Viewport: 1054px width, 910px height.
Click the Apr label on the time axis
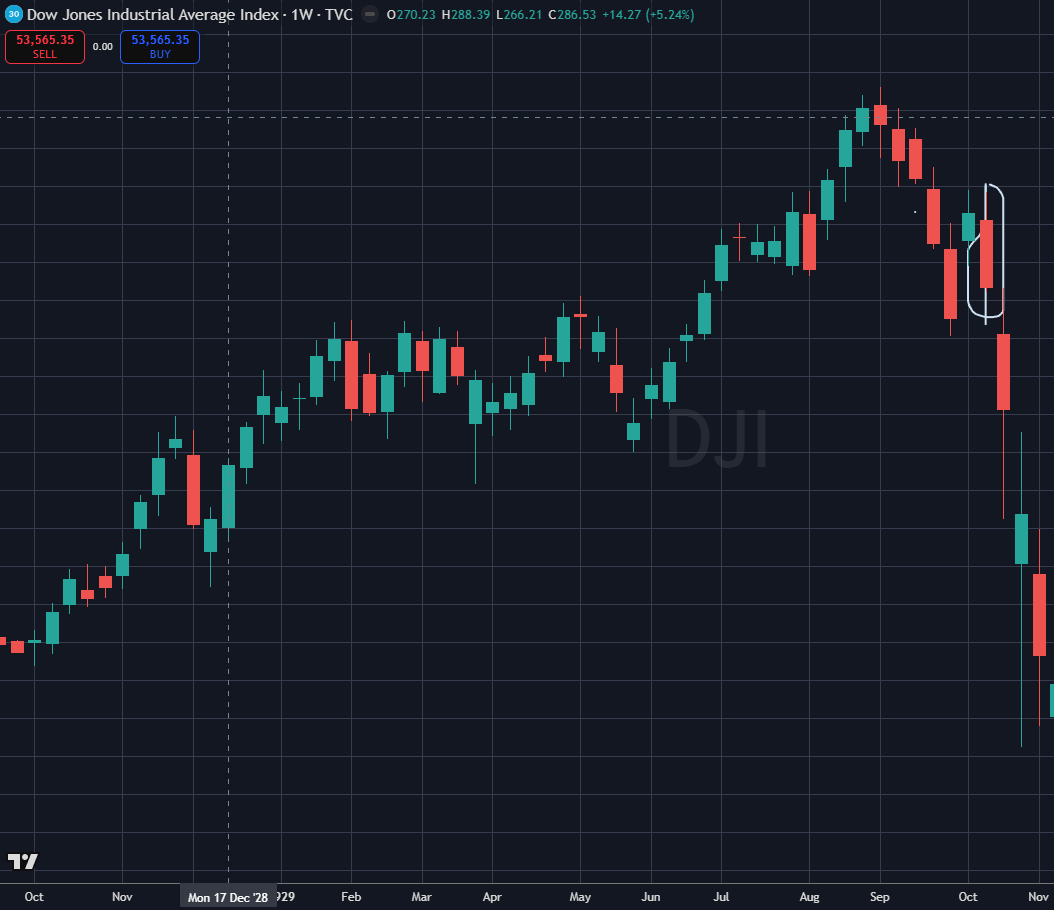[x=492, y=897]
